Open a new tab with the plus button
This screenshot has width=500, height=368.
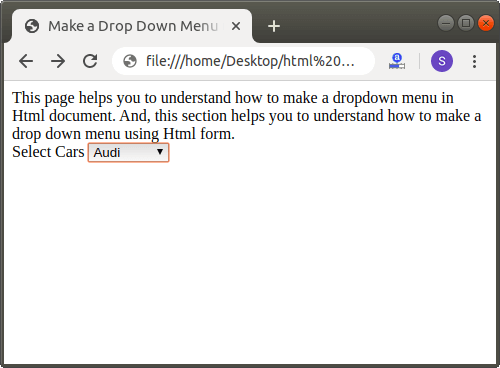pyautogui.click(x=274, y=26)
